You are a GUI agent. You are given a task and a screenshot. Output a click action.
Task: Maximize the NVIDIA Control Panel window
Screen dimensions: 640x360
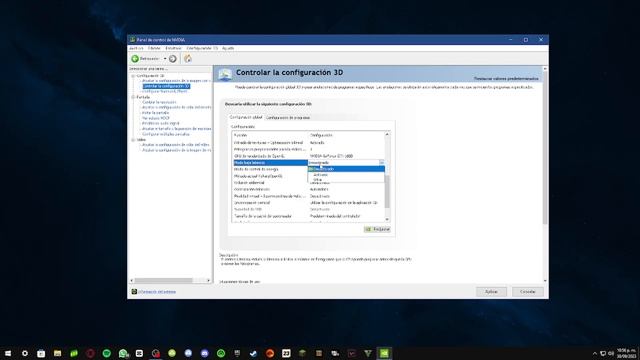pos(526,40)
